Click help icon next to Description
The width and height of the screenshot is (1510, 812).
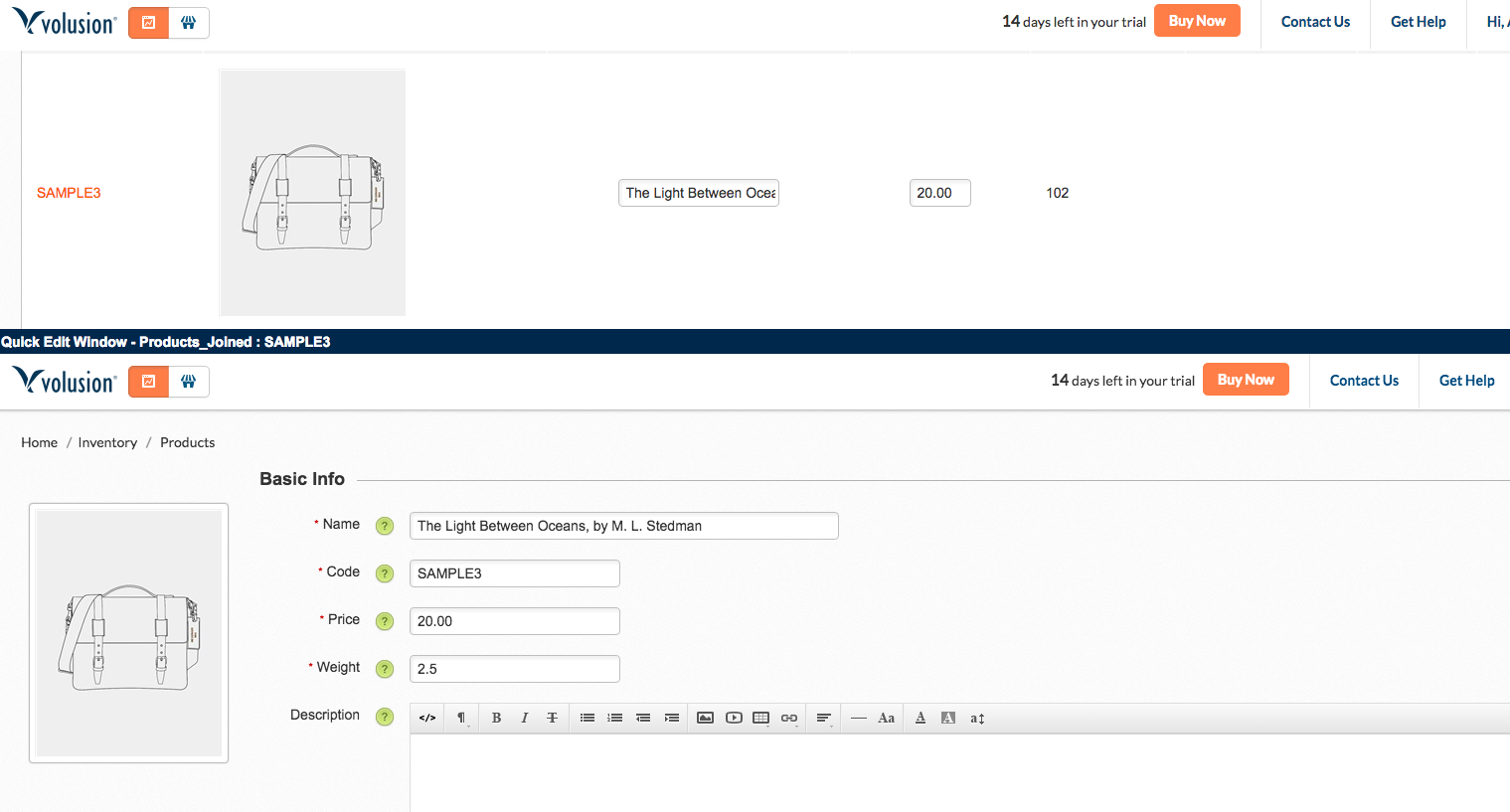[x=385, y=717]
